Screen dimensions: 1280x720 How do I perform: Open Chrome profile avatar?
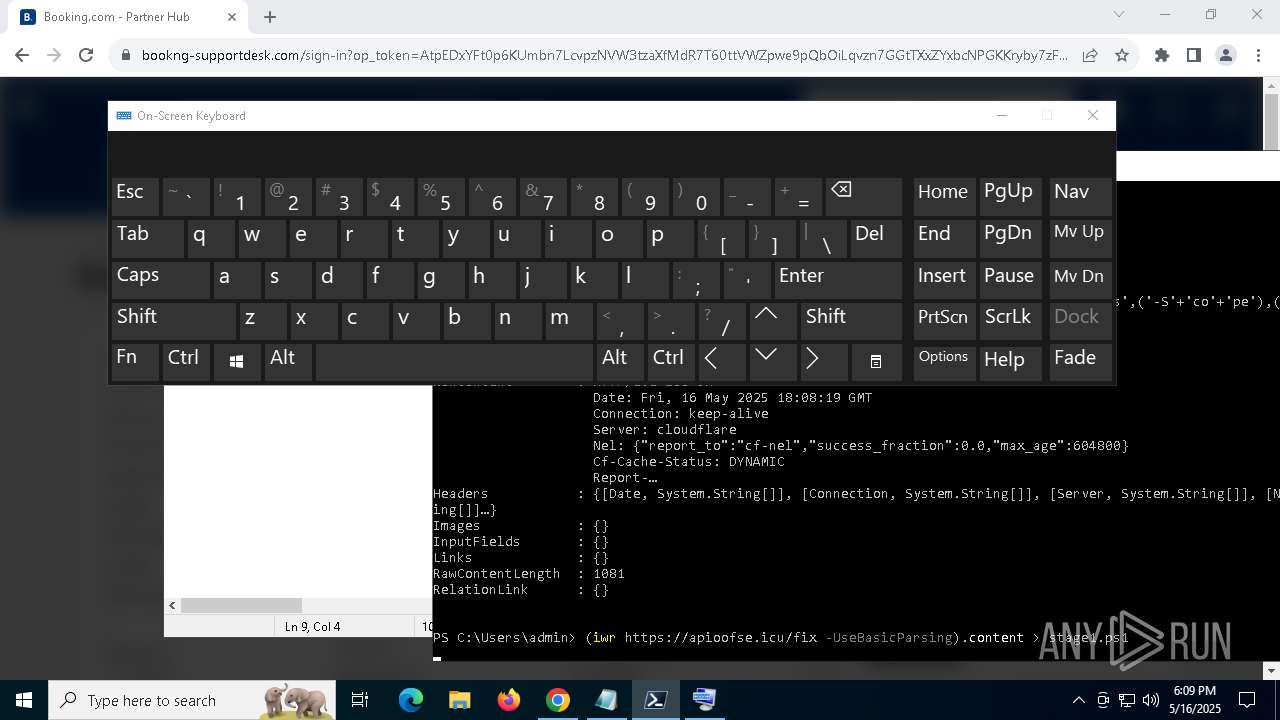[1226, 56]
